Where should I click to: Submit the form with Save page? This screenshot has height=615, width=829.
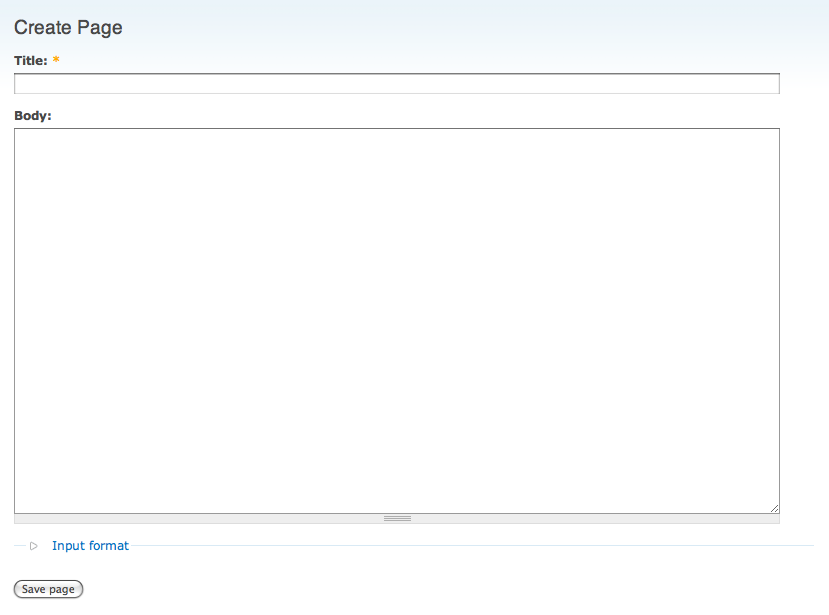tap(47, 589)
